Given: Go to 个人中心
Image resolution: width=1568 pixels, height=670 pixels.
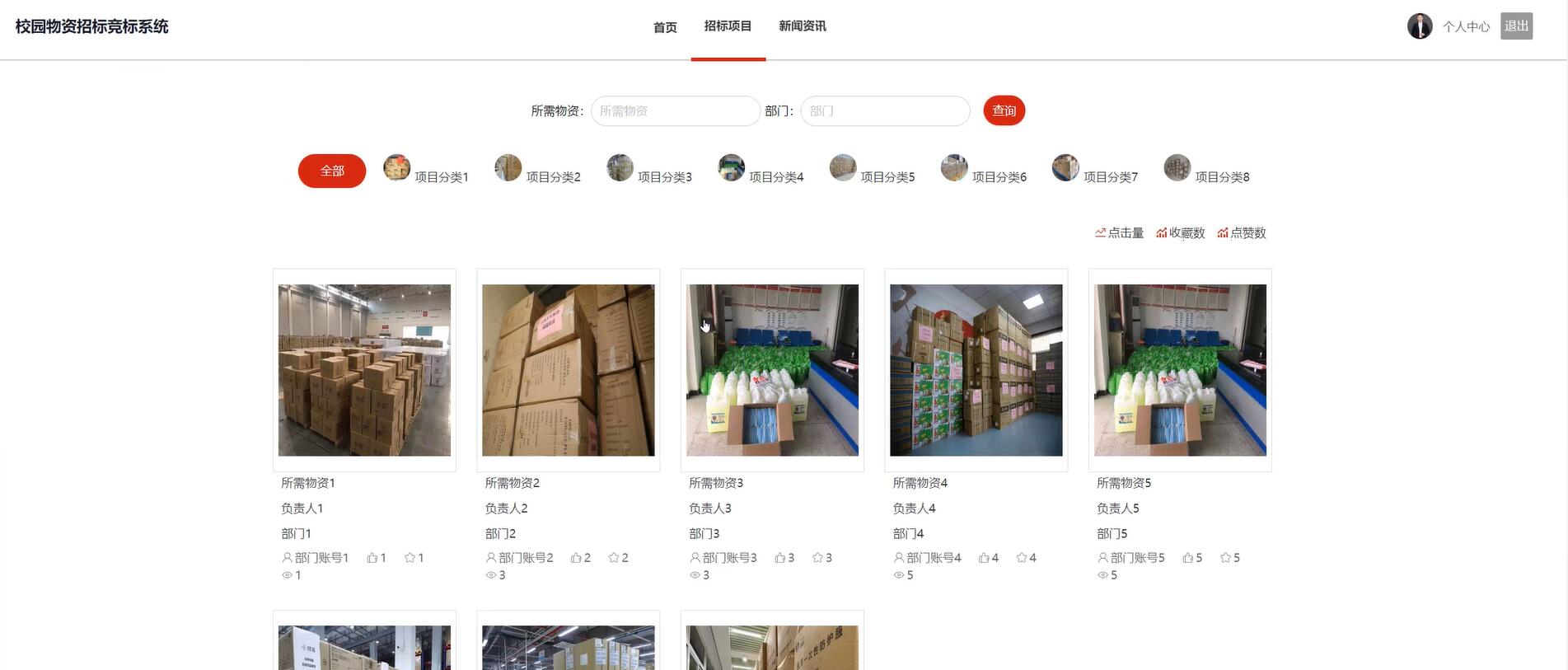Looking at the screenshot, I should [1466, 27].
